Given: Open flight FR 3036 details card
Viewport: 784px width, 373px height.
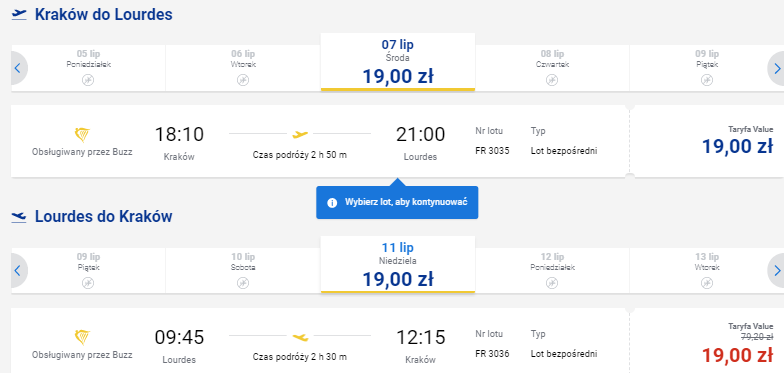Looking at the screenshot, I should pyautogui.click(x=320, y=340).
